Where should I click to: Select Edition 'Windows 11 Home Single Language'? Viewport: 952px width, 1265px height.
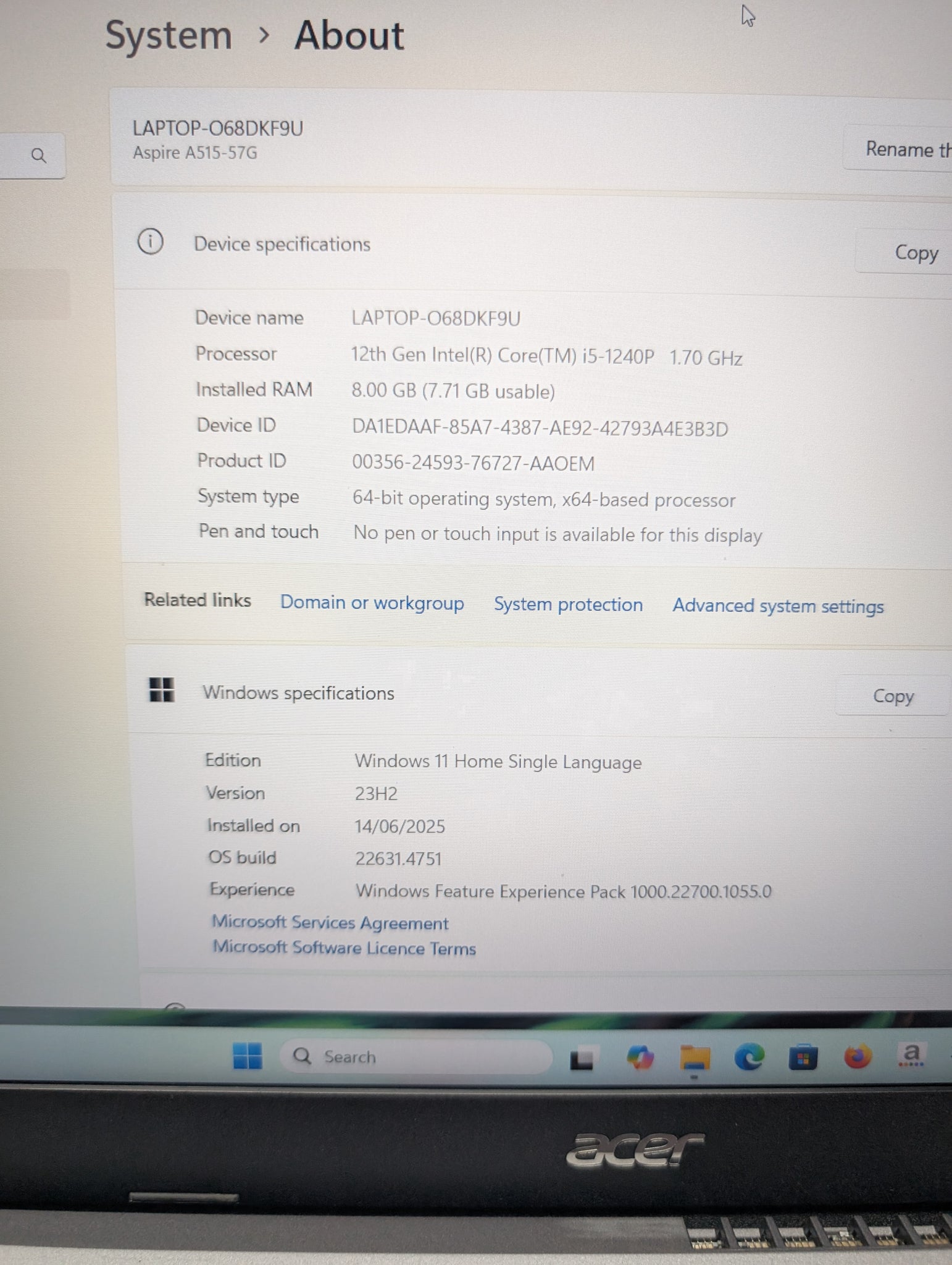tap(498, 762)
